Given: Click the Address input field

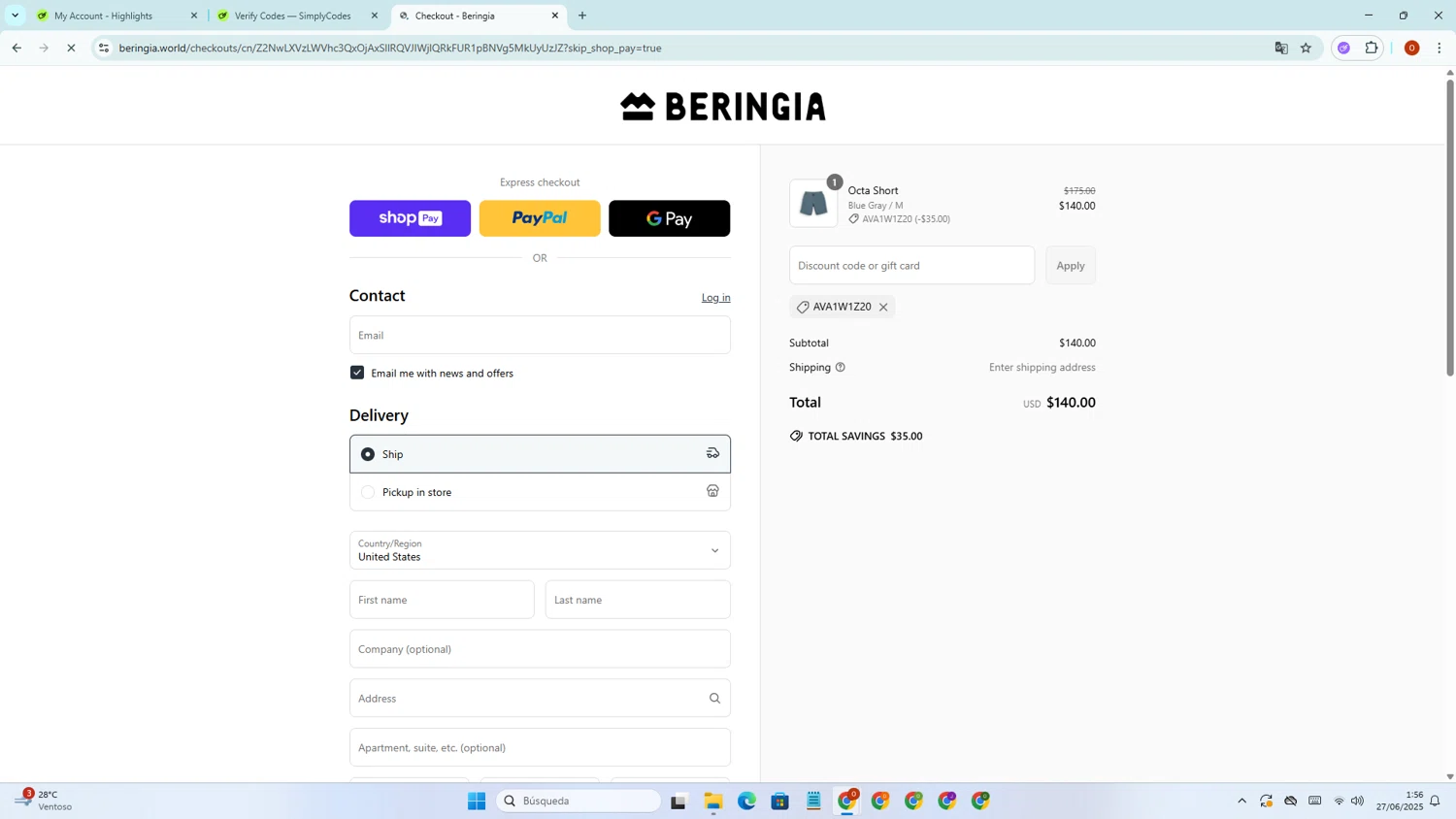Looking at the screenshot, I should tap(540, 699).
